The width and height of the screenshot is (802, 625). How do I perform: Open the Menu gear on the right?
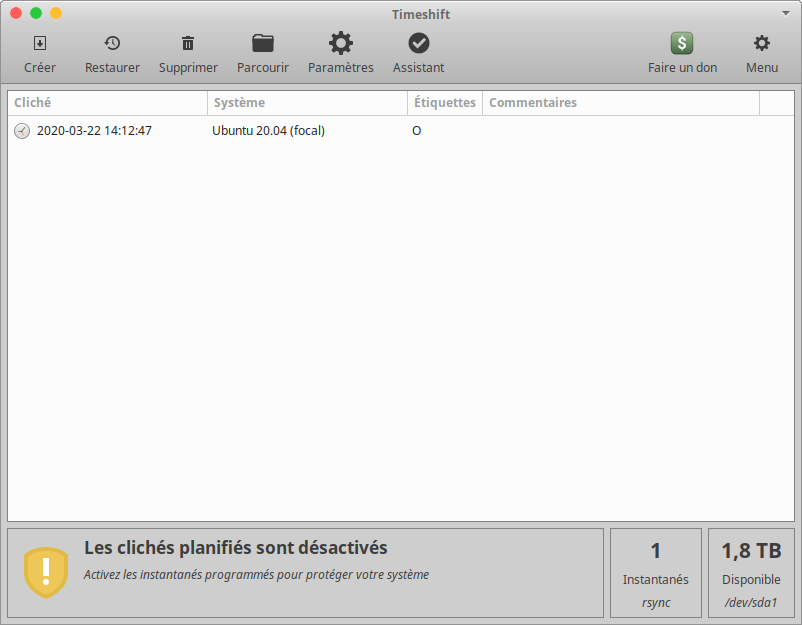762,44
